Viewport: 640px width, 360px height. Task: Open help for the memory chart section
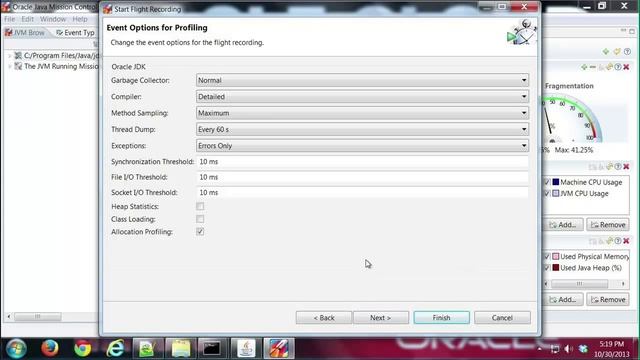coord(618,241)
